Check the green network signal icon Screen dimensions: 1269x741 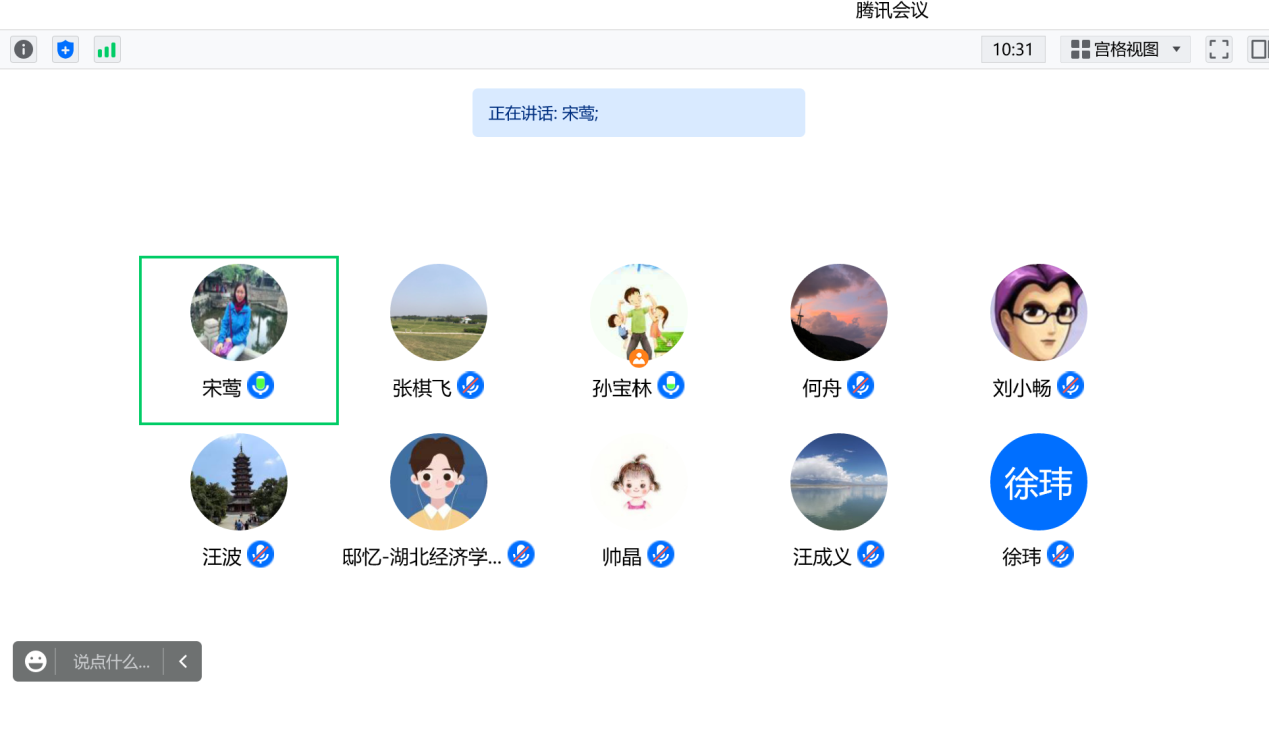(107, 49)
